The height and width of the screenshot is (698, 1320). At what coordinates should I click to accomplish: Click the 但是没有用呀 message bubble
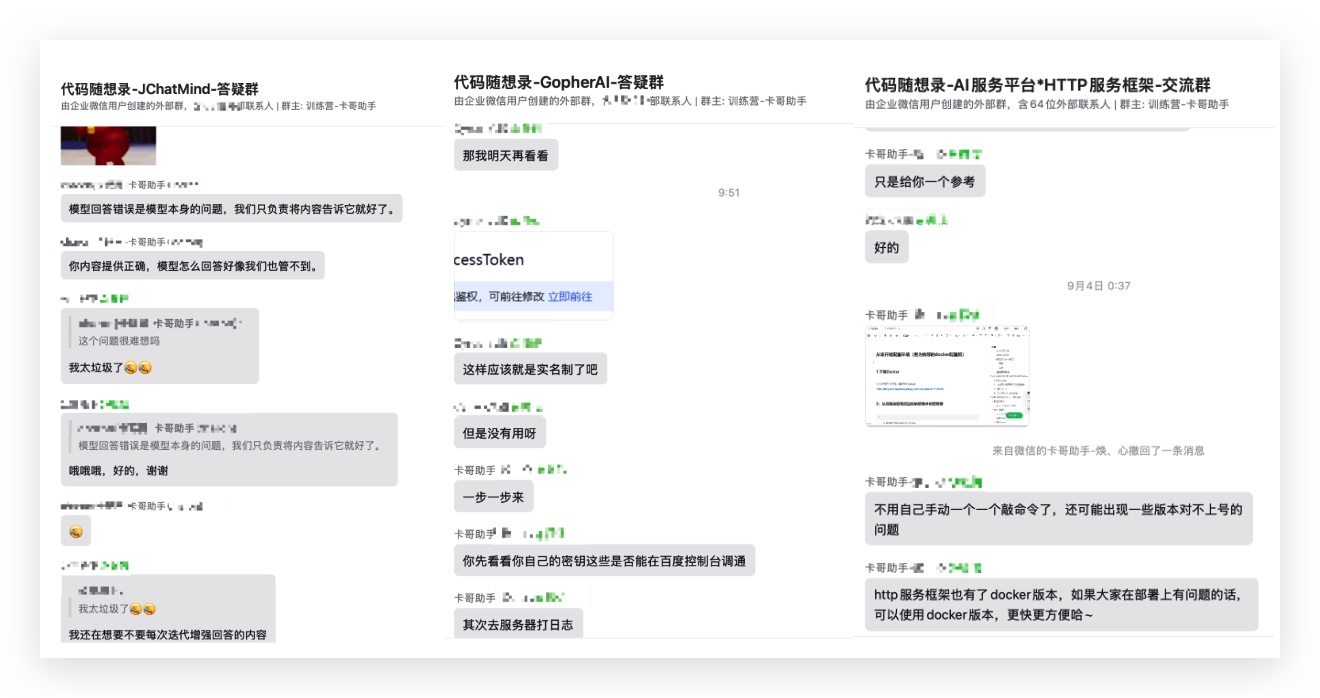pos(499,433)
